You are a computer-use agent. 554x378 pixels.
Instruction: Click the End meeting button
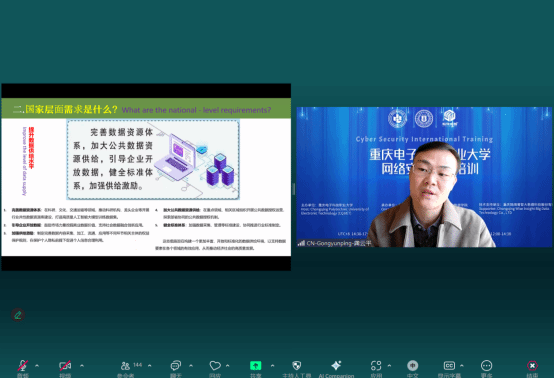pyautogui.click(x=532, y=368)
